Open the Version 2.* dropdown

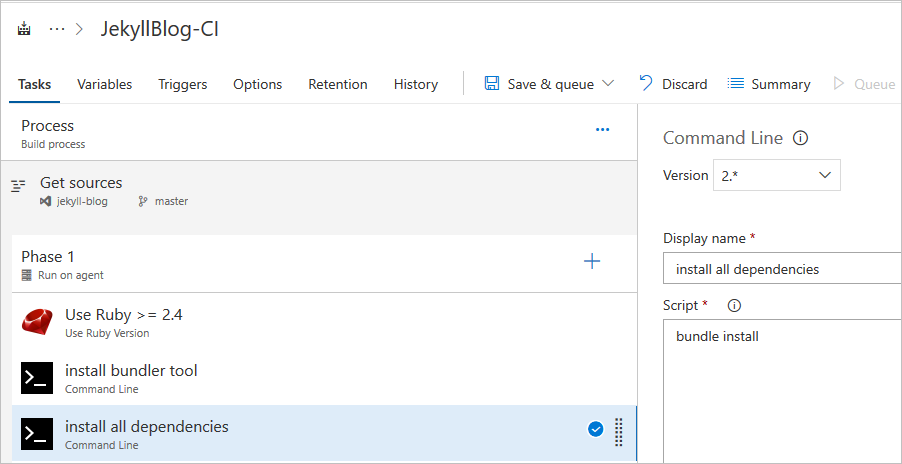[x=776, y=175]
